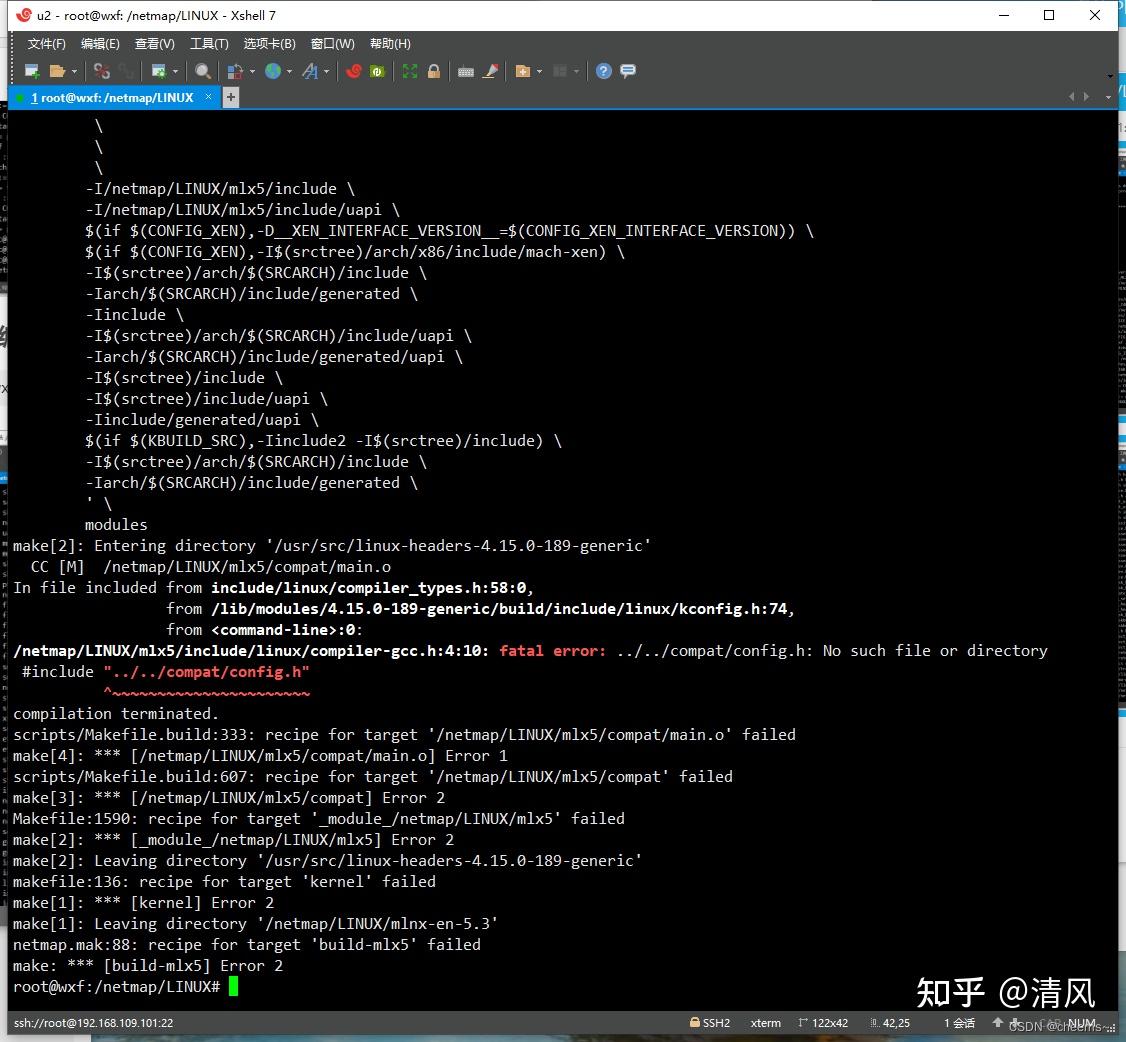Toggle the highlight pen toolbar tool
Image resolution: width=1126 pixels, height=1042 pixels.
pyautogui.click(x=490, y=71)
